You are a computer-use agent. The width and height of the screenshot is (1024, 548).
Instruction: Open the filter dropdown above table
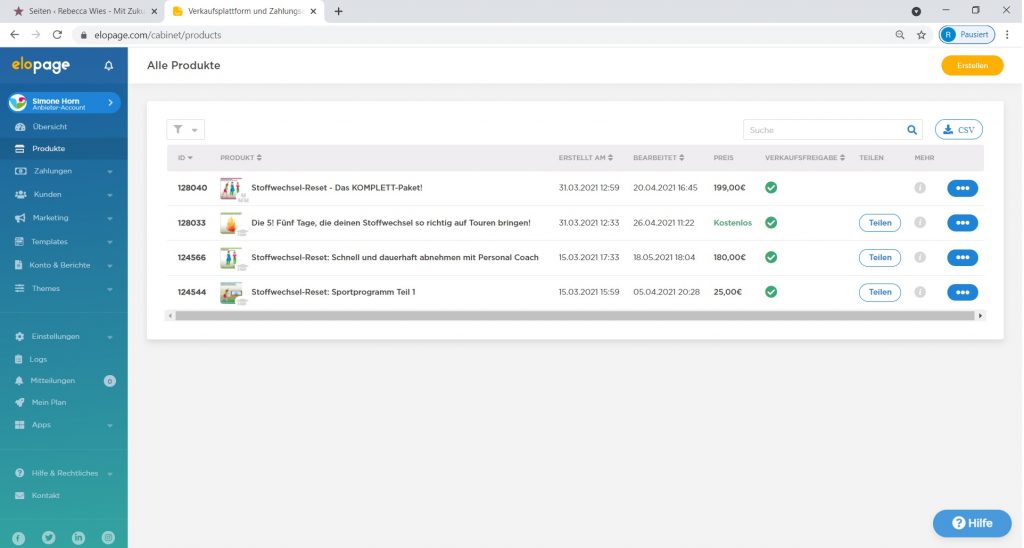[x=185, y=130]
